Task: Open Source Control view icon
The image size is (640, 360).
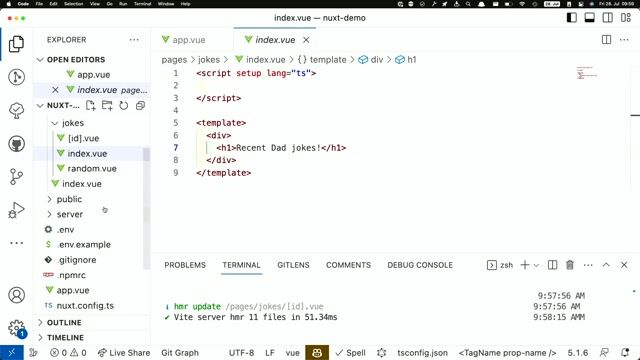Action: (16, 177)
